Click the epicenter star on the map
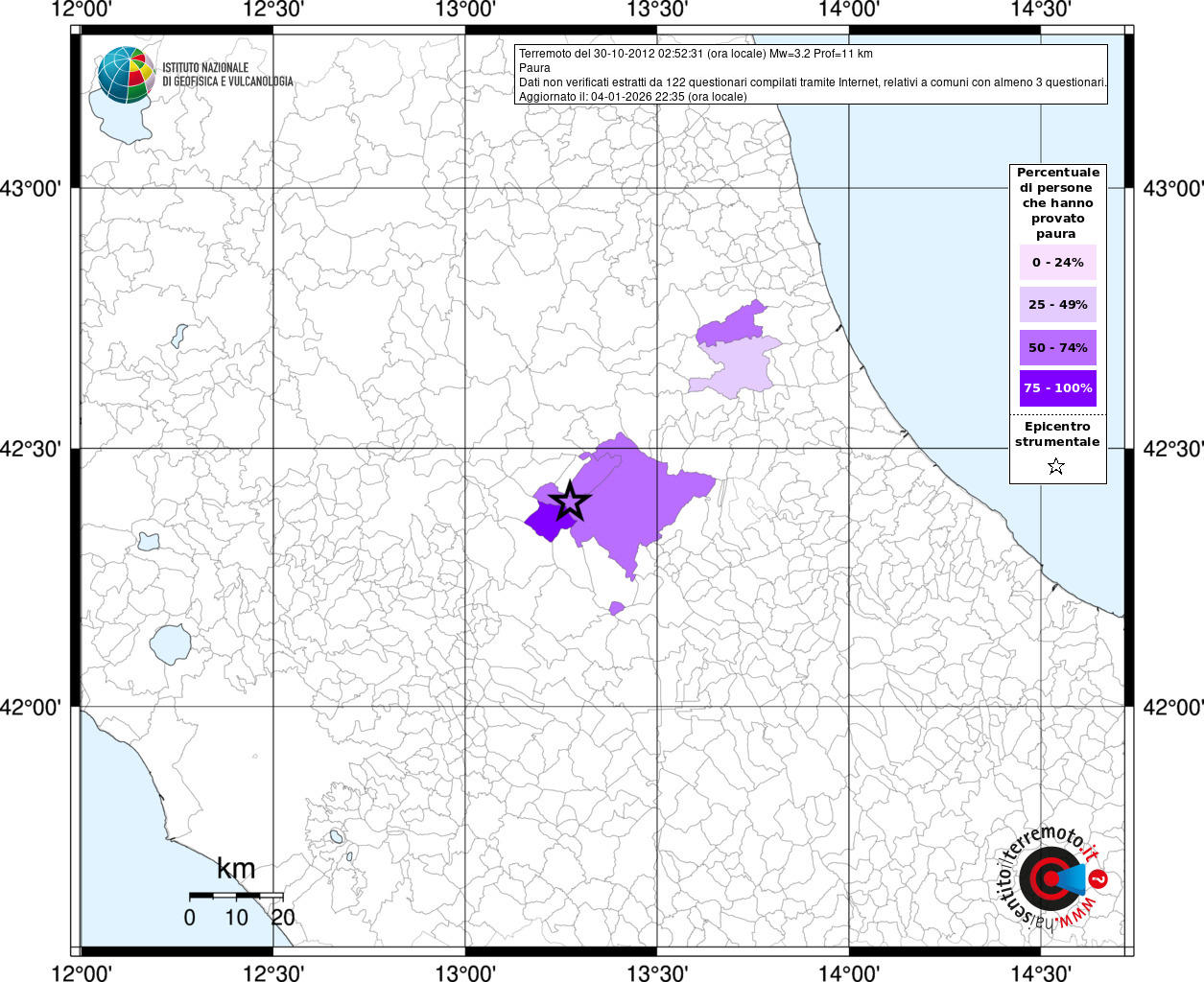This screenshot has height=982, width=1204. (x=570, y=502)
